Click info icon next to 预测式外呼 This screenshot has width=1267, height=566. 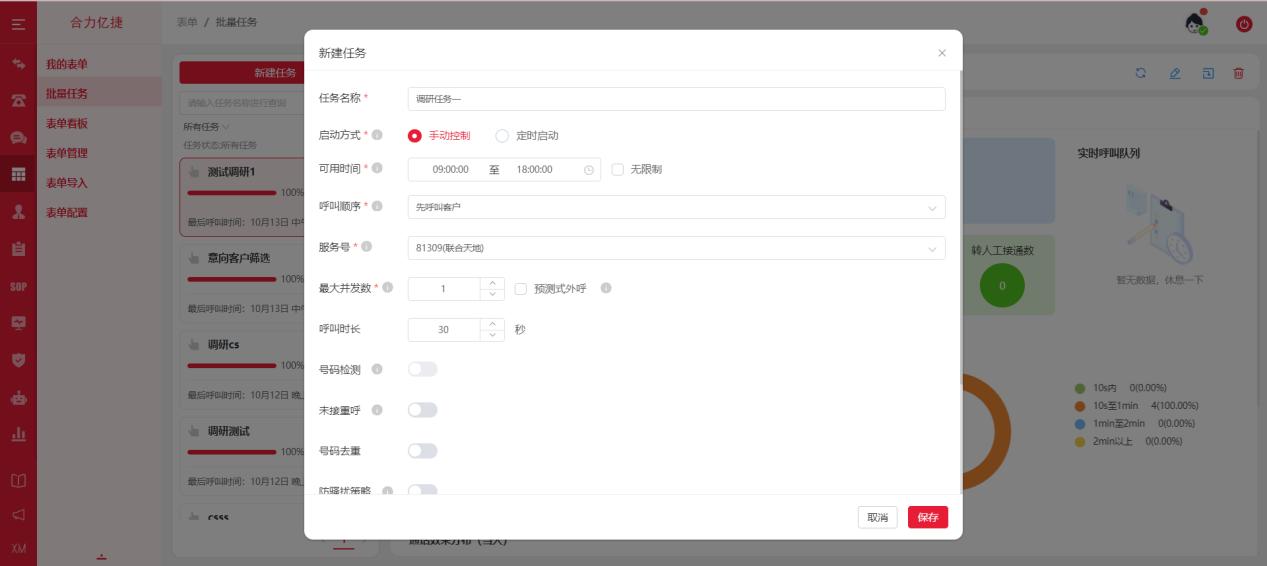click(606, 288)
